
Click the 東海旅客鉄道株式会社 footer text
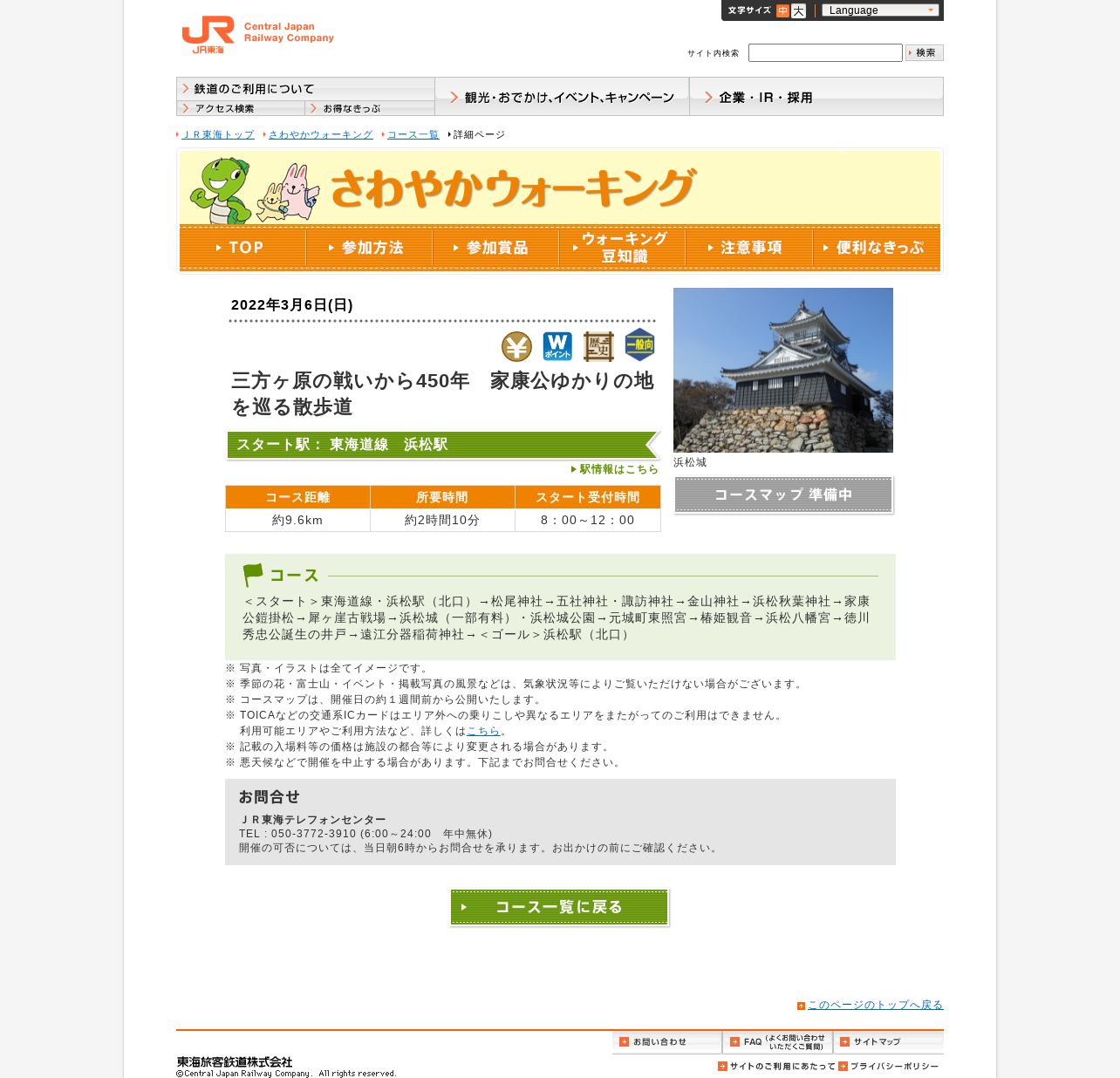[x=235, y=1061]
